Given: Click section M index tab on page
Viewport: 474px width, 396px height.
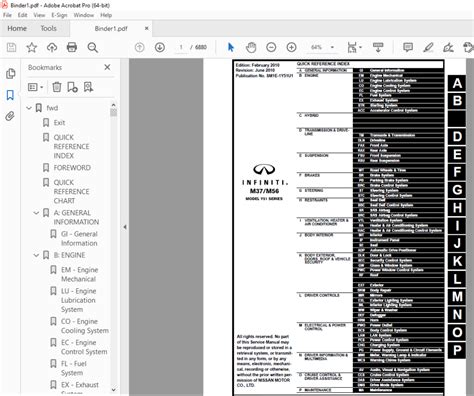Looking at the screenshot, I should [457, 297].
